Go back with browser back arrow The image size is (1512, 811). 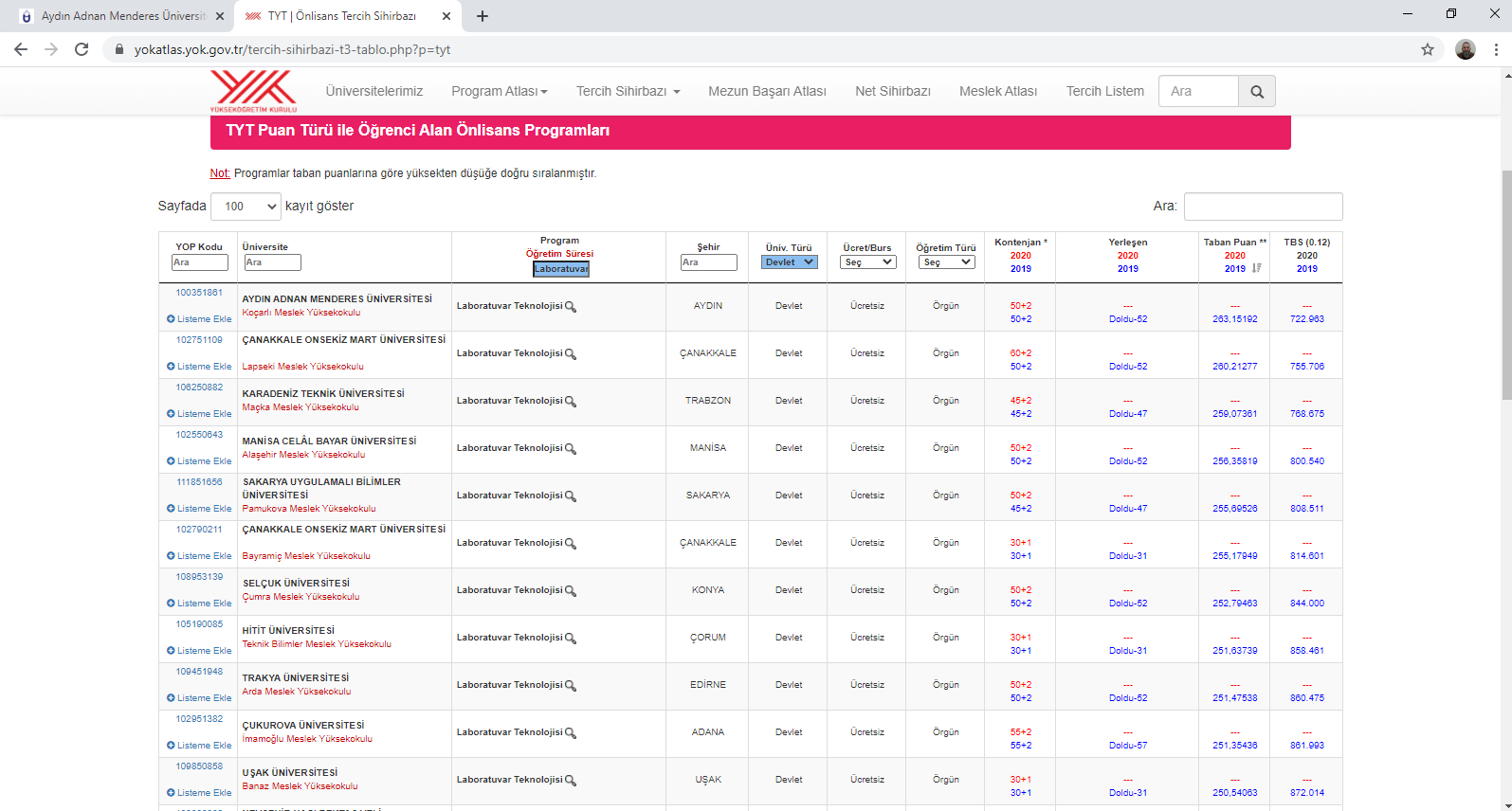click(21, 49)
